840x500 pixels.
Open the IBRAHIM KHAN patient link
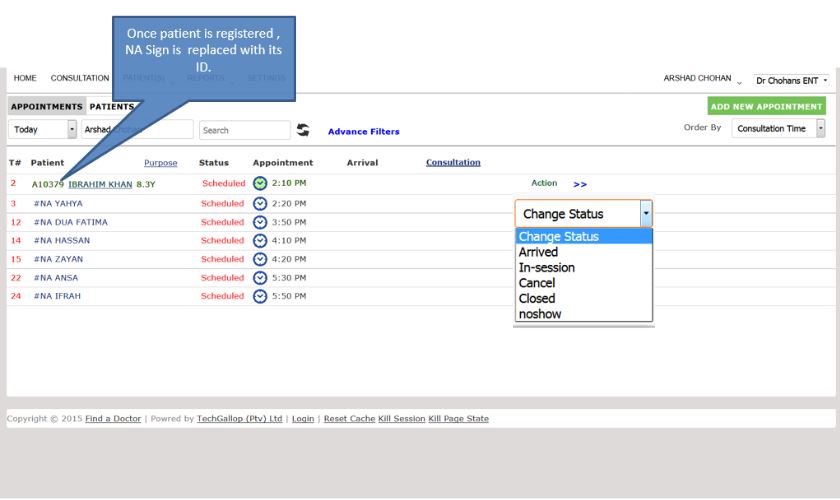coord(100,184)
